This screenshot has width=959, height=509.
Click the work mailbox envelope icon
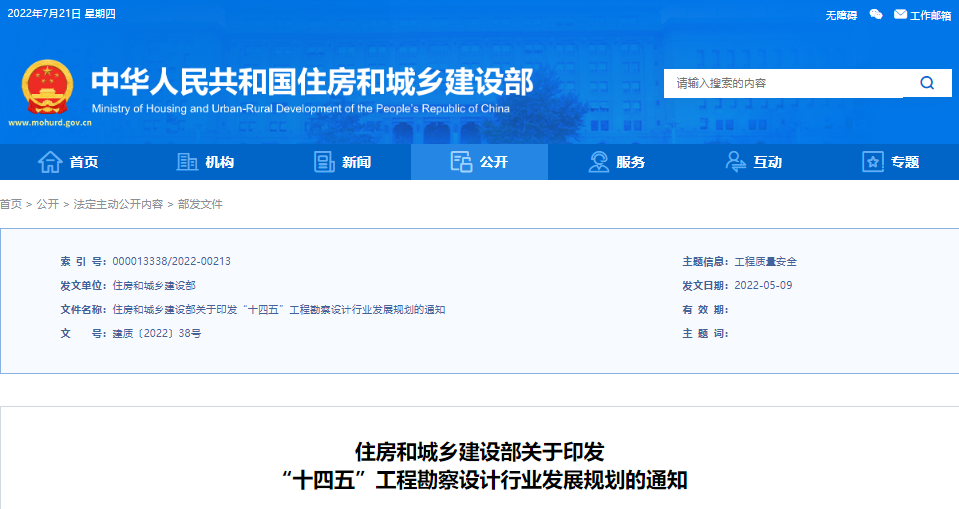coord(900,14)
